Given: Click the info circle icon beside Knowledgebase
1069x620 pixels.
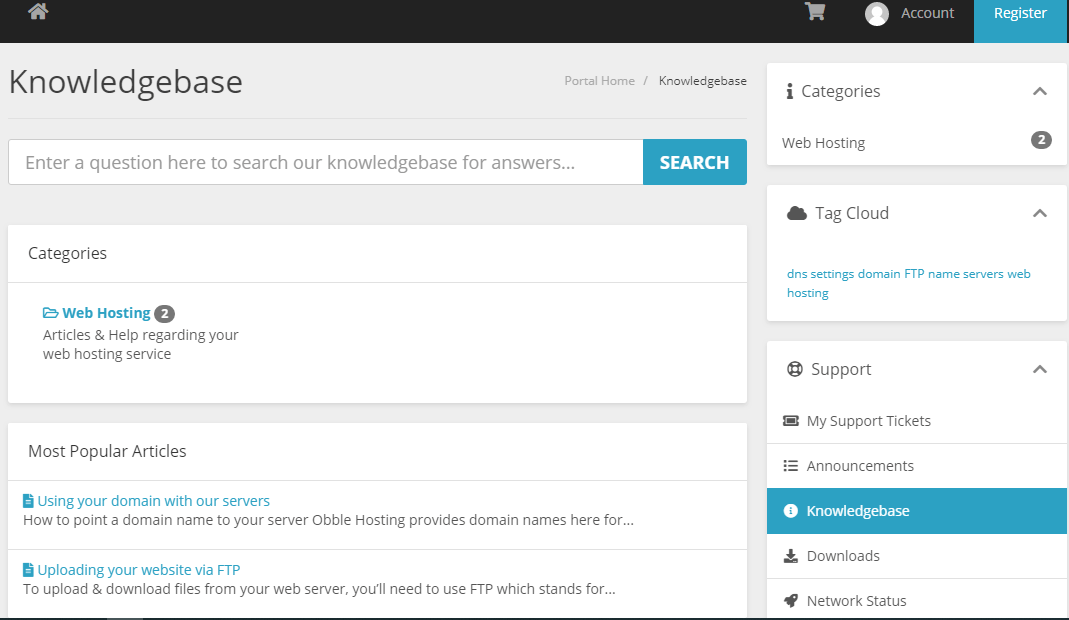Looking at the screenshot, I should click(791, 511).
